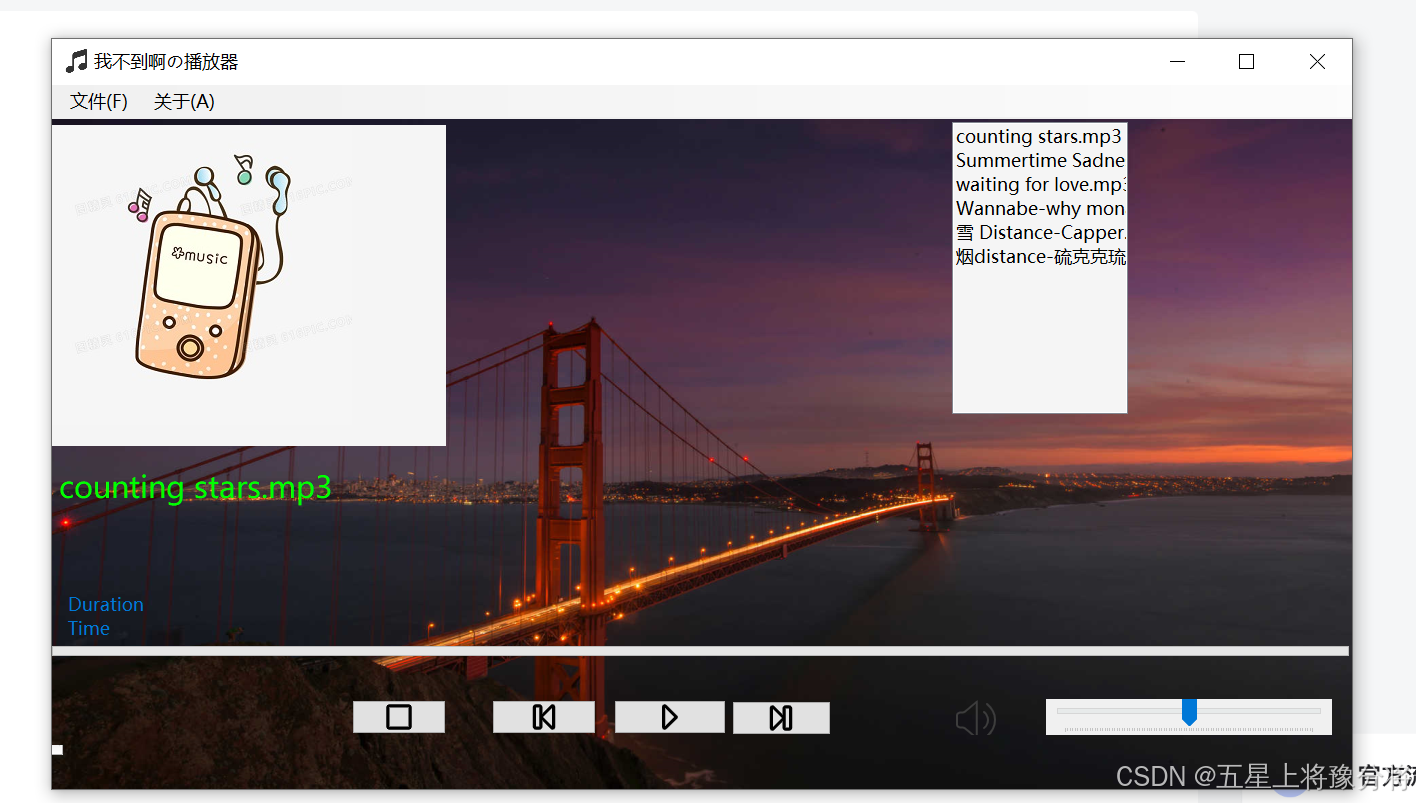Click the Duration label

click(x=105, y=604)
